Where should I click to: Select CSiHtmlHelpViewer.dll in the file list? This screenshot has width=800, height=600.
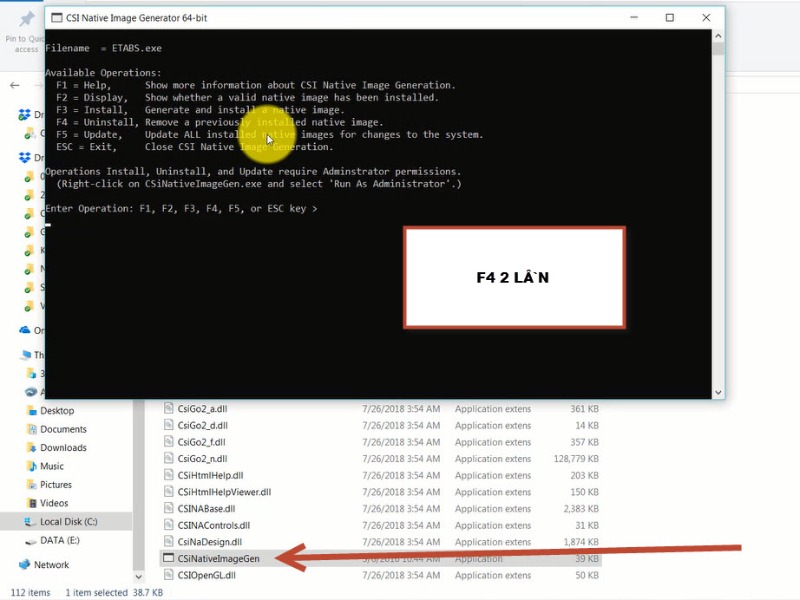pyautogui.click(x=223, y=492)
